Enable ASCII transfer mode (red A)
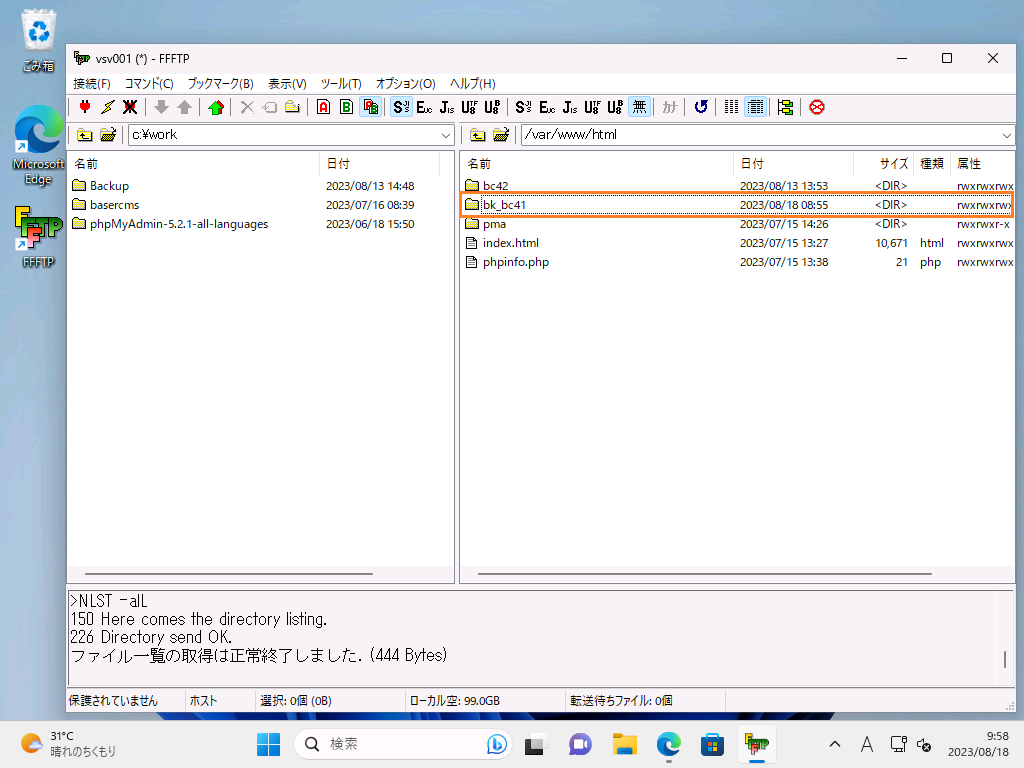1024x768 pixels. pyautogui.click(x=323, y=107)
